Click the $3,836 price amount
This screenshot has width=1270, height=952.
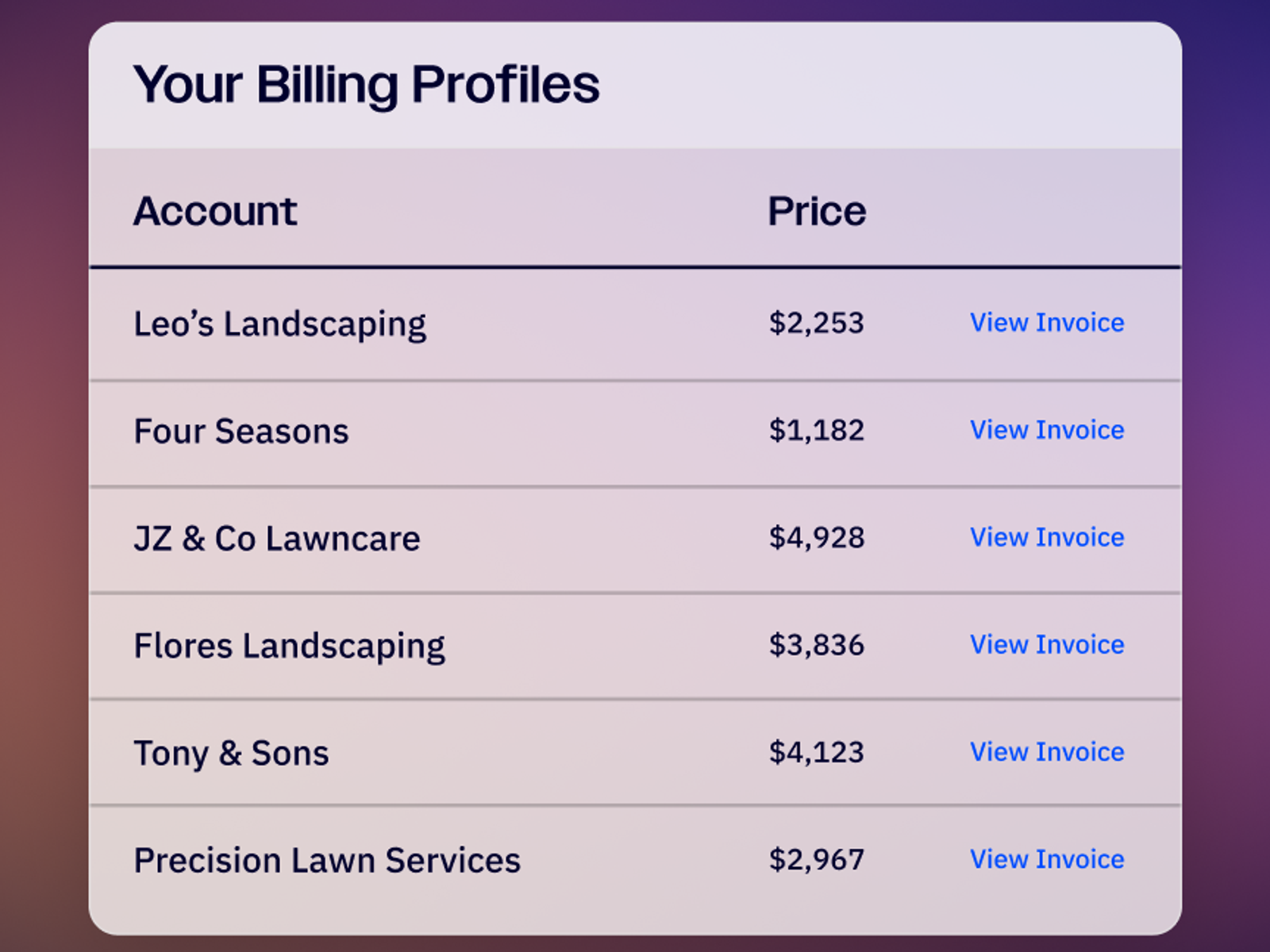816,644
